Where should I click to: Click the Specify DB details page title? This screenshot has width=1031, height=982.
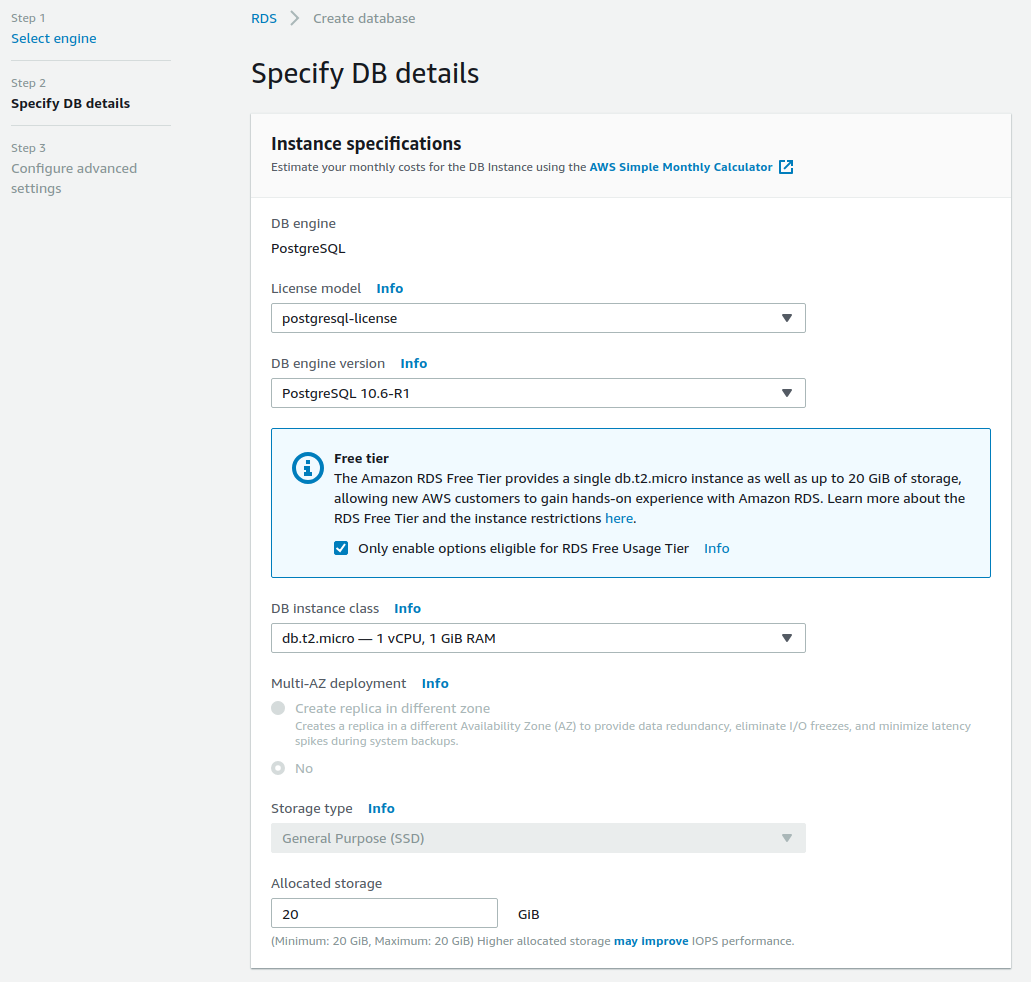coord(365,73)
